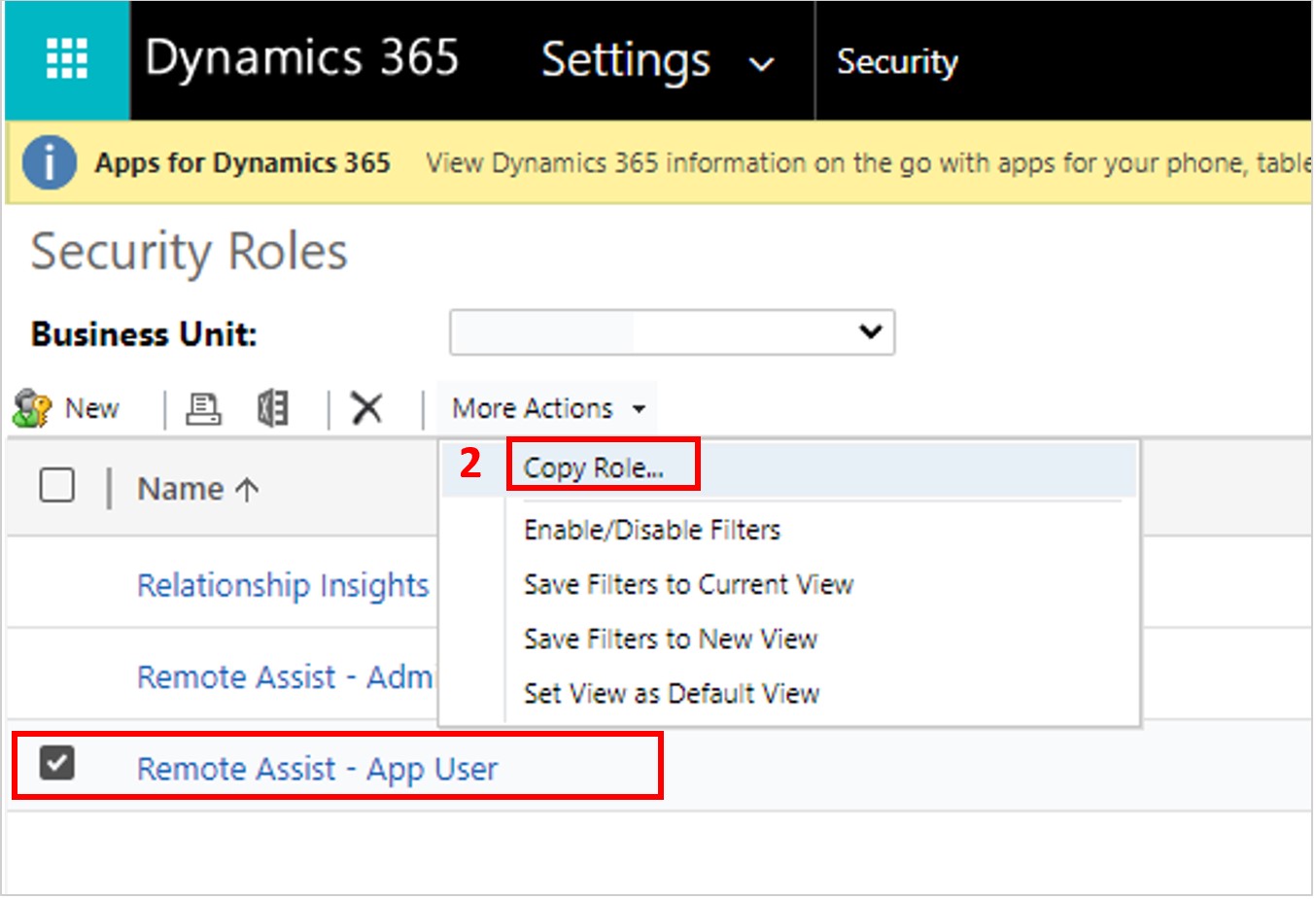Screen dimensions: 1316x899
Task: Toggle the select-all header checkbox
Action: [x=57, y=484]
